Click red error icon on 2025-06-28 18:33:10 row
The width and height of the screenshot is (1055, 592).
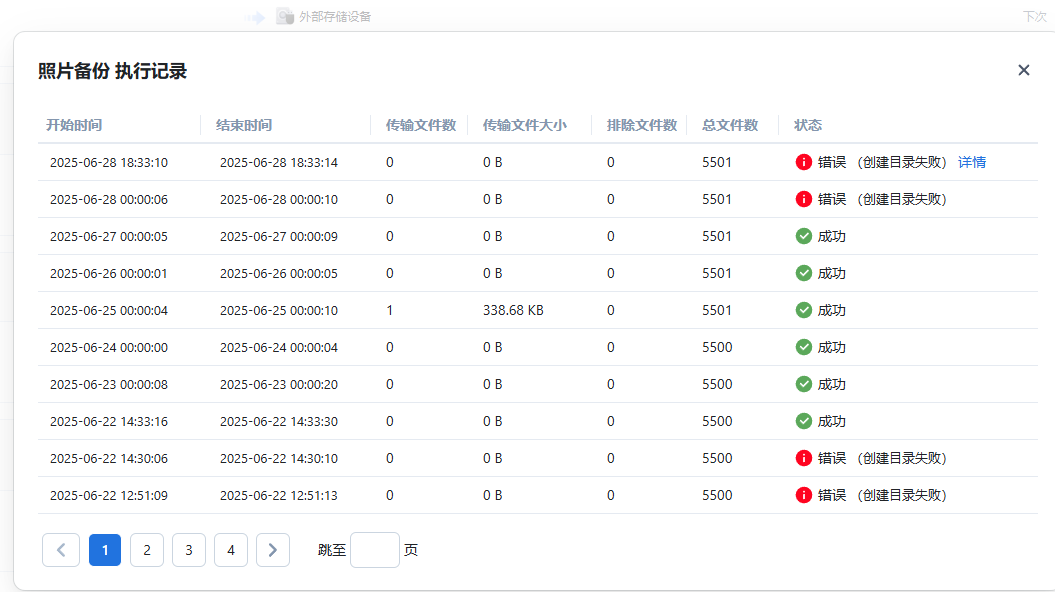point(803,162)
